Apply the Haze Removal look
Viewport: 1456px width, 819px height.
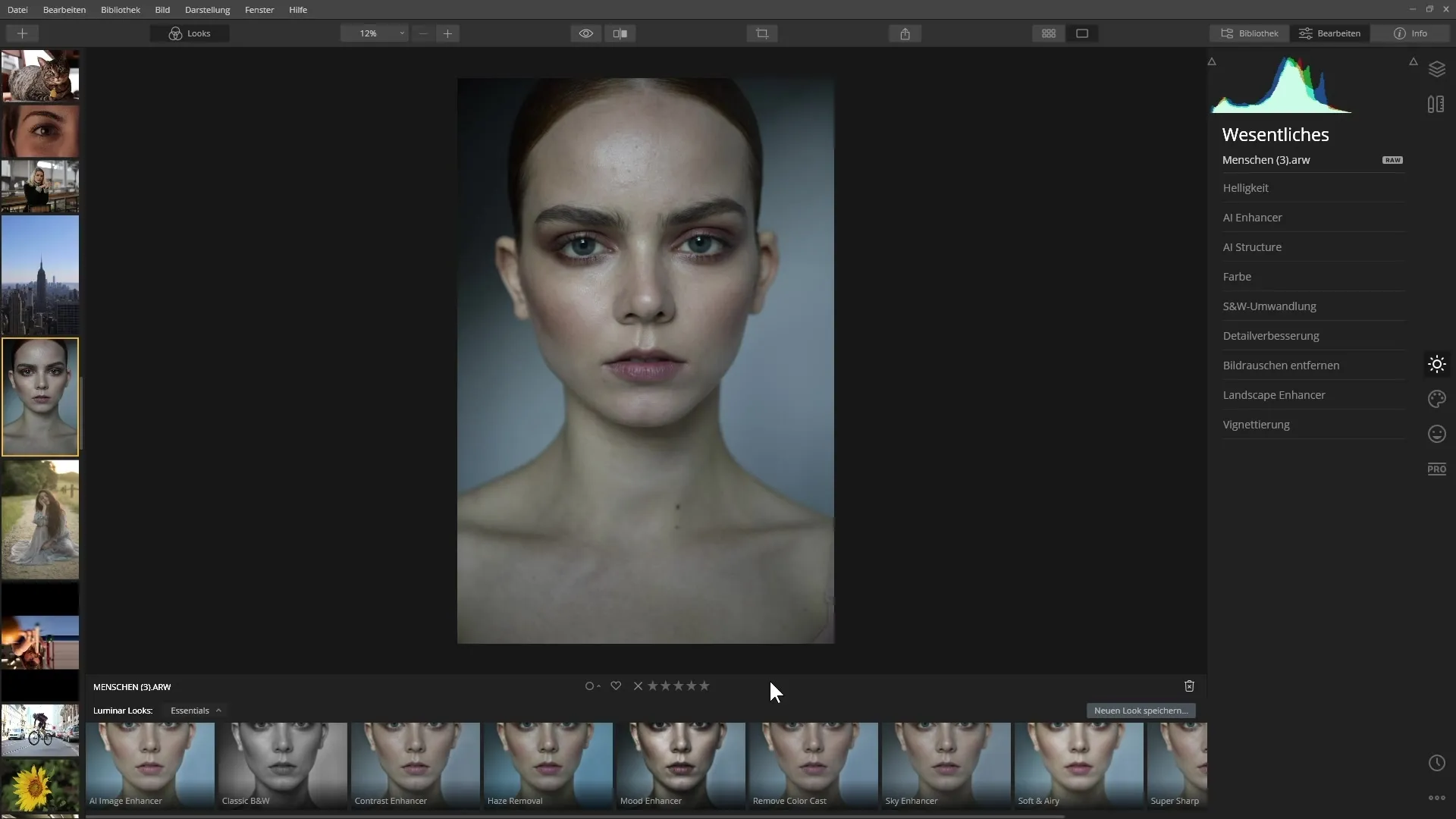click(x=548, y=765)
